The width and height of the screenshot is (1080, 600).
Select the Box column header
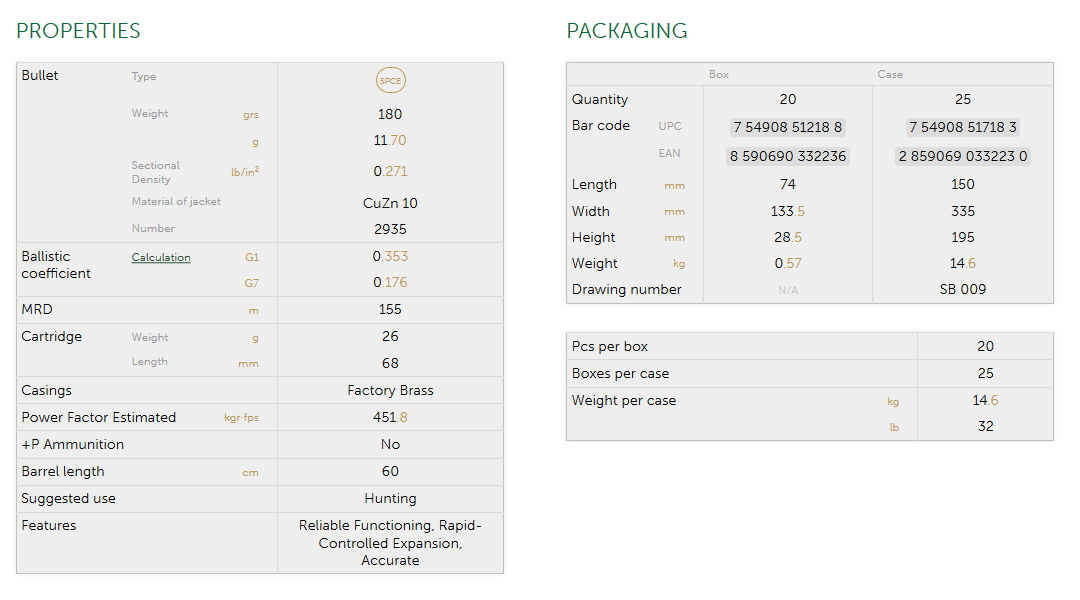719,75
